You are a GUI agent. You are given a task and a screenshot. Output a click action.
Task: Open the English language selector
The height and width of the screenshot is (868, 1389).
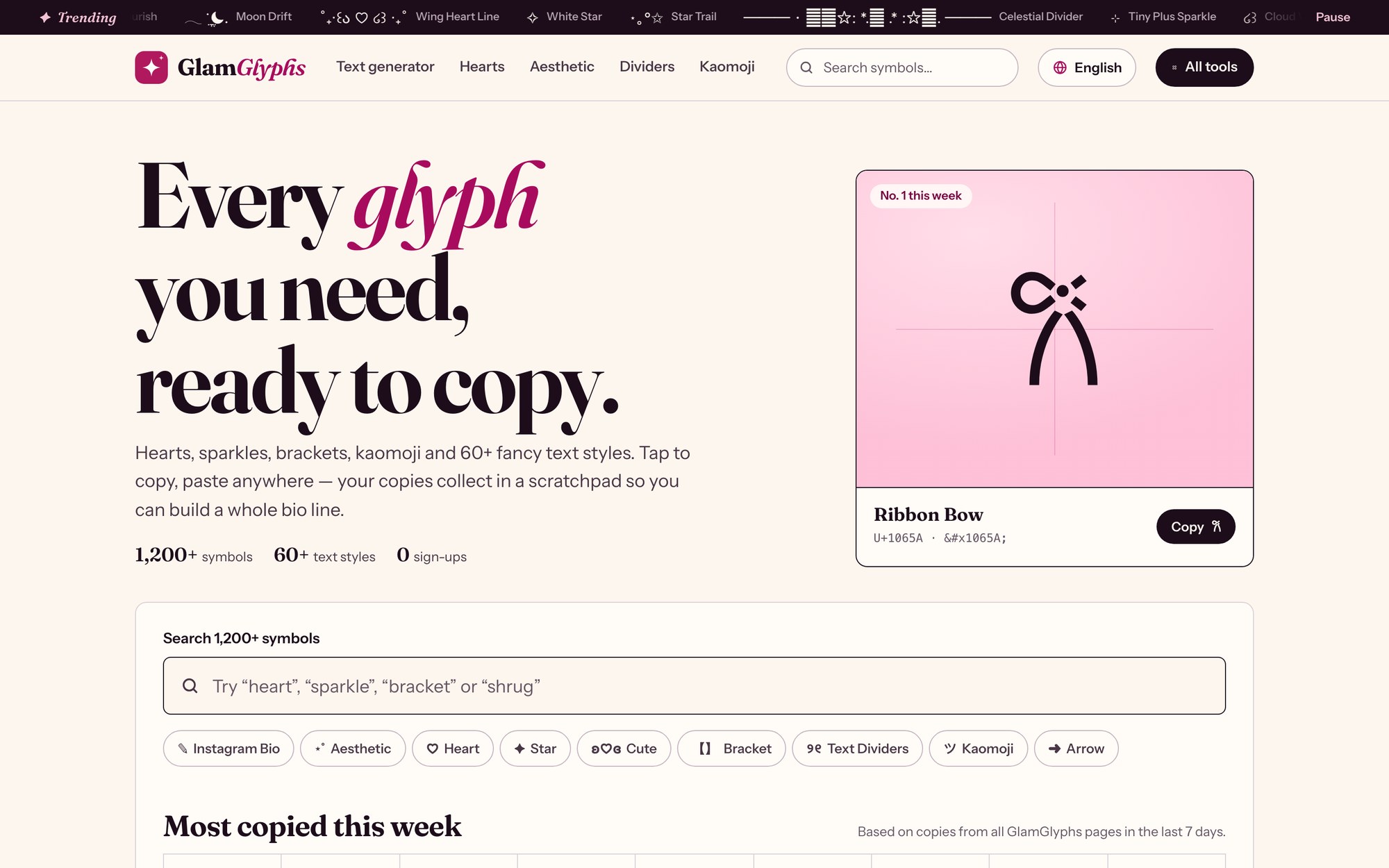coord(1087,67)
